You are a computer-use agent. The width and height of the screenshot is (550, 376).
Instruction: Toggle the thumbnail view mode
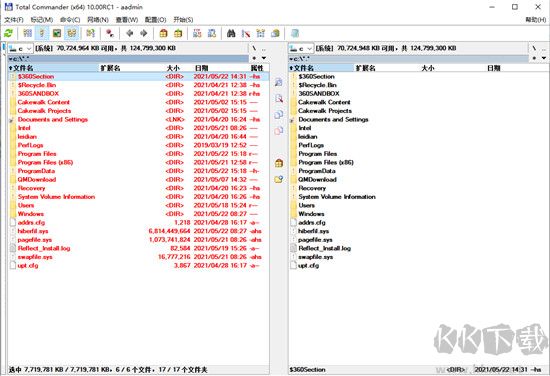57,33
